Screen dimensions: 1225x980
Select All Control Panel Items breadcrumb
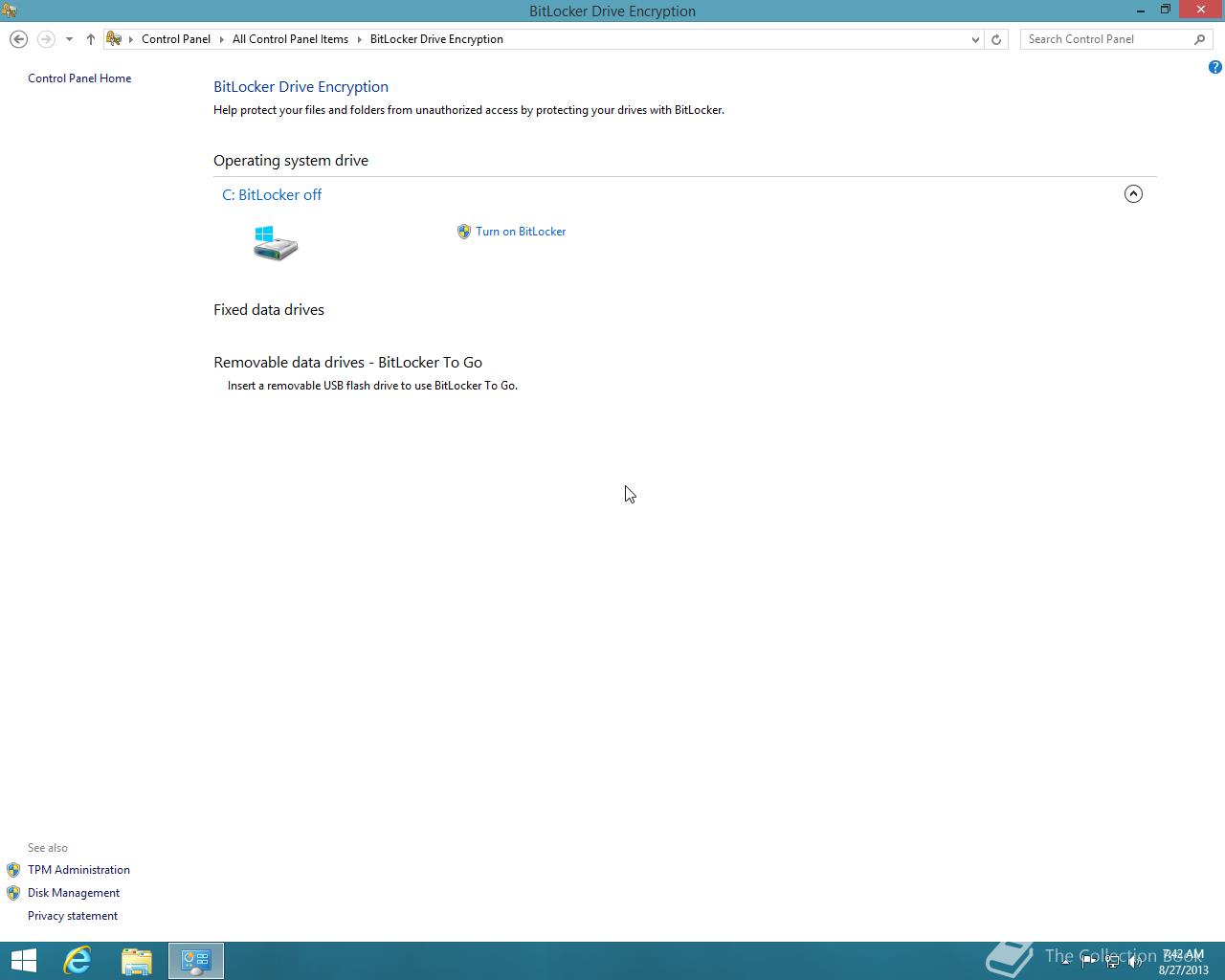(290, 39)
